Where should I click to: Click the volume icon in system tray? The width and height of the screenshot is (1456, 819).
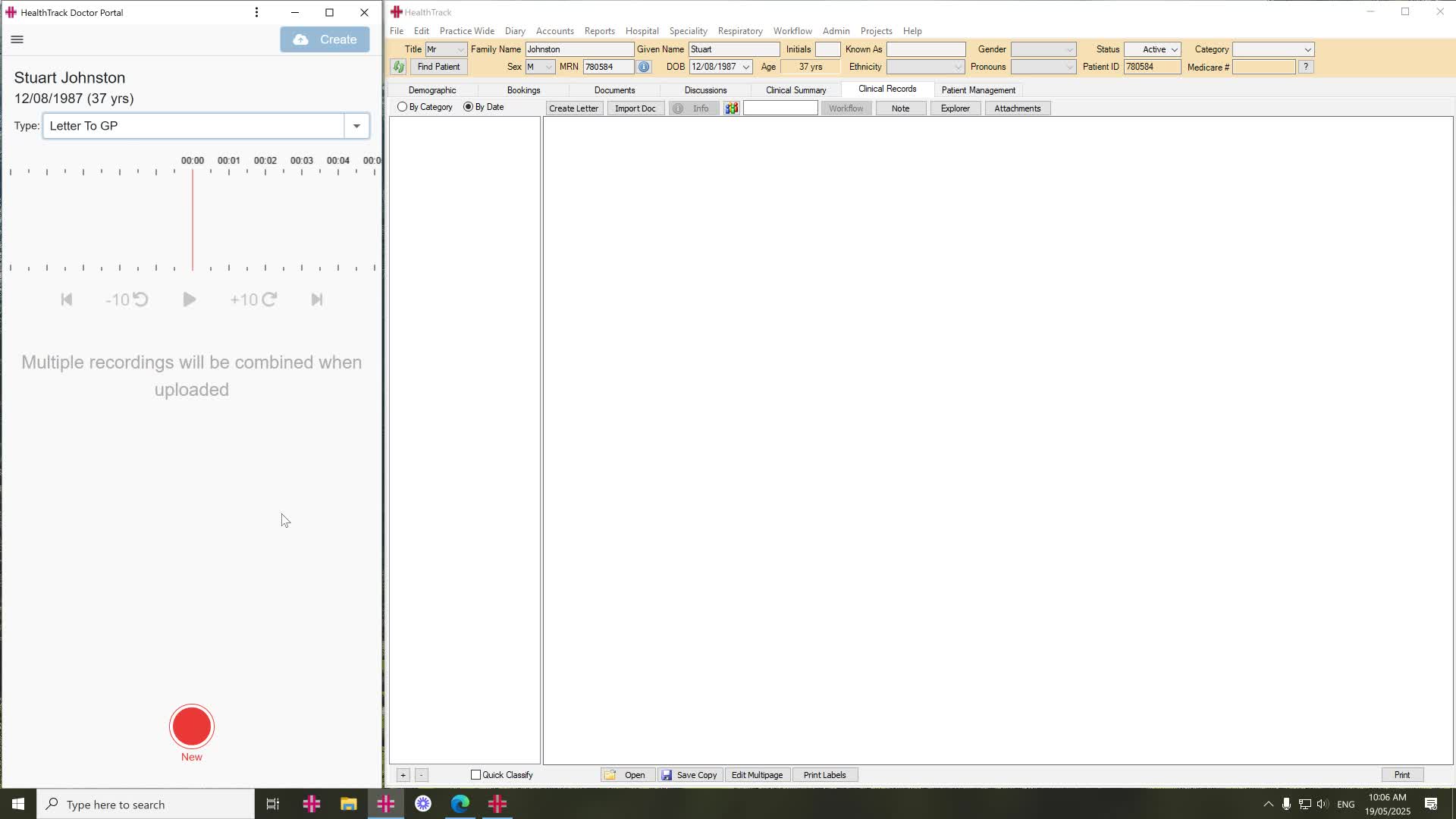tap(1323, 804)
